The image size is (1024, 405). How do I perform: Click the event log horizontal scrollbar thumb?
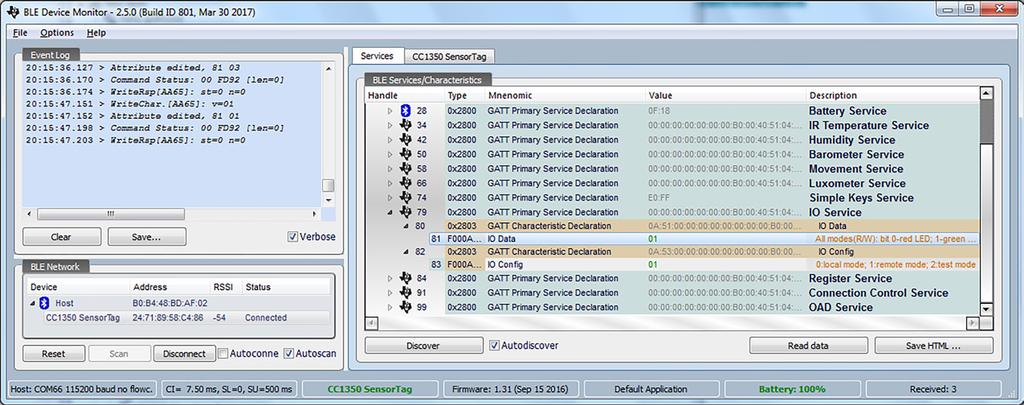click(110, 214)
